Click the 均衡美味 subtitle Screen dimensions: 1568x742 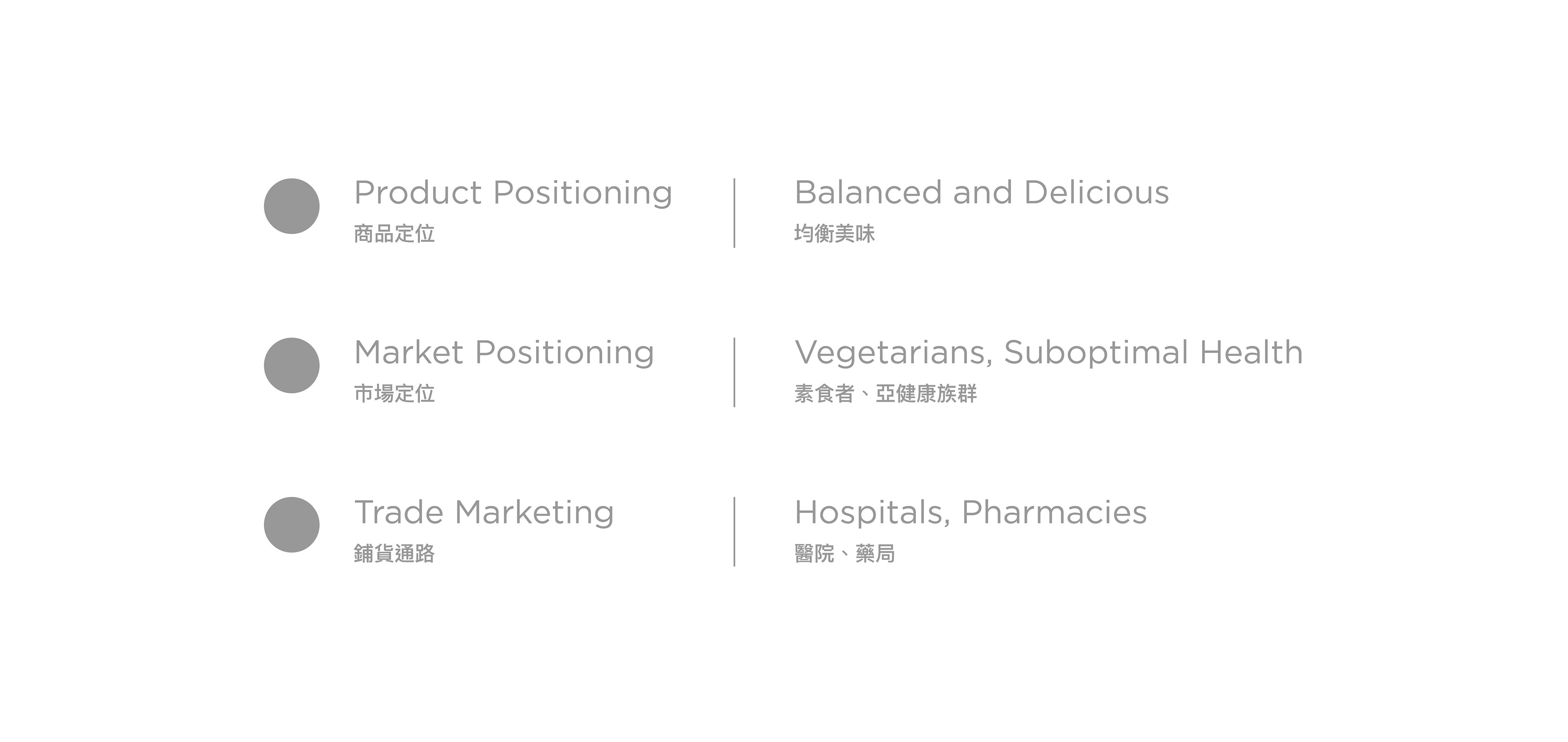(x=835, y=234)
